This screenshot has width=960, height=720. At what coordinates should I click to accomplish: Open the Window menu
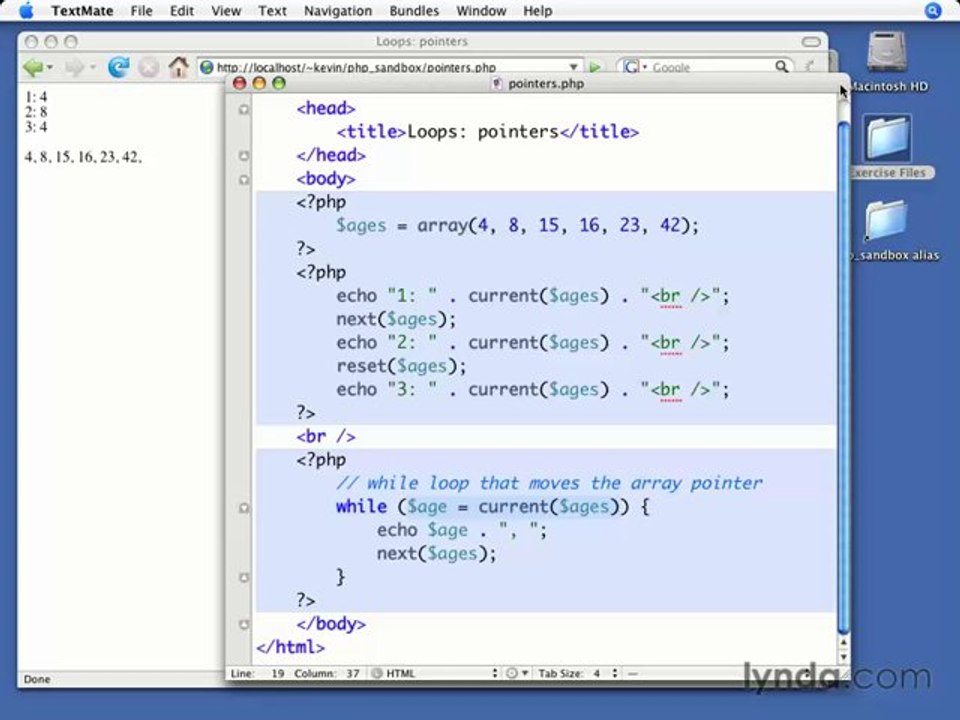point(481,11)
